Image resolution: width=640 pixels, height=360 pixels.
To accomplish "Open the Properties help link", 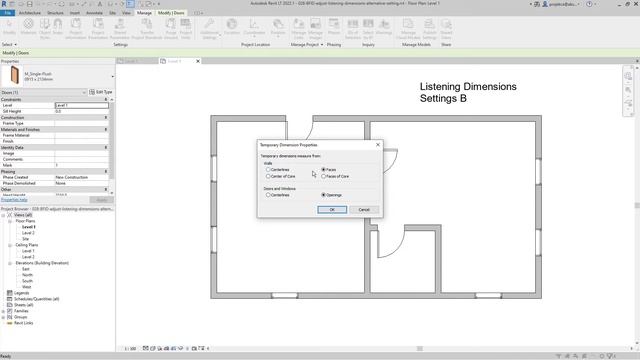I will click(14, 200).
